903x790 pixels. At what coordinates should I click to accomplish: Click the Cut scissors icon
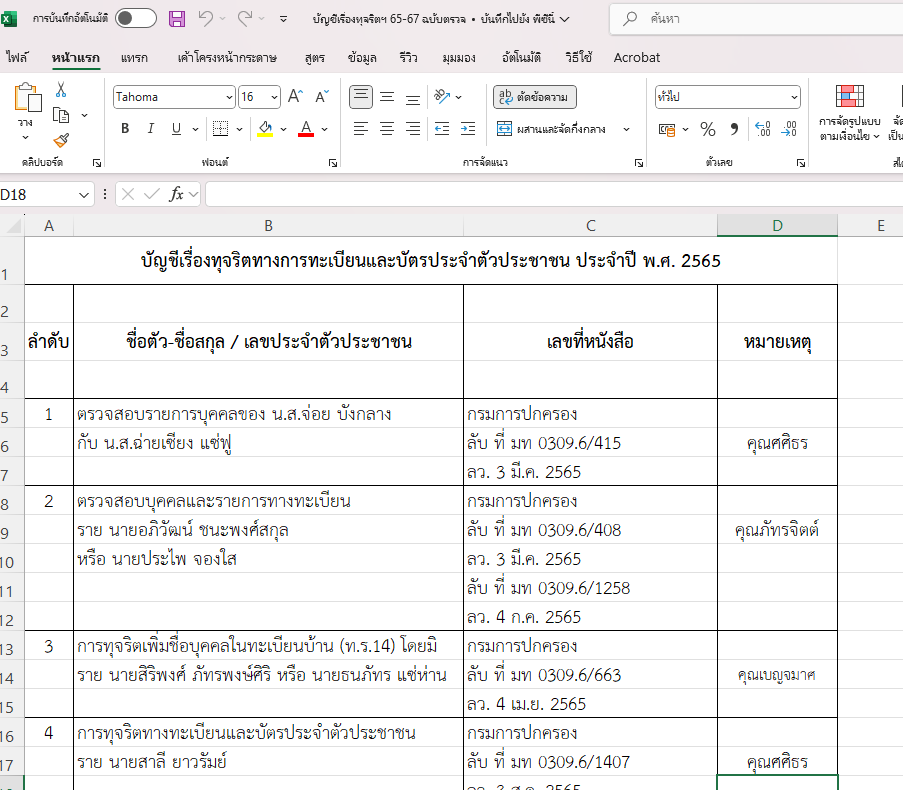coord(61,90)
